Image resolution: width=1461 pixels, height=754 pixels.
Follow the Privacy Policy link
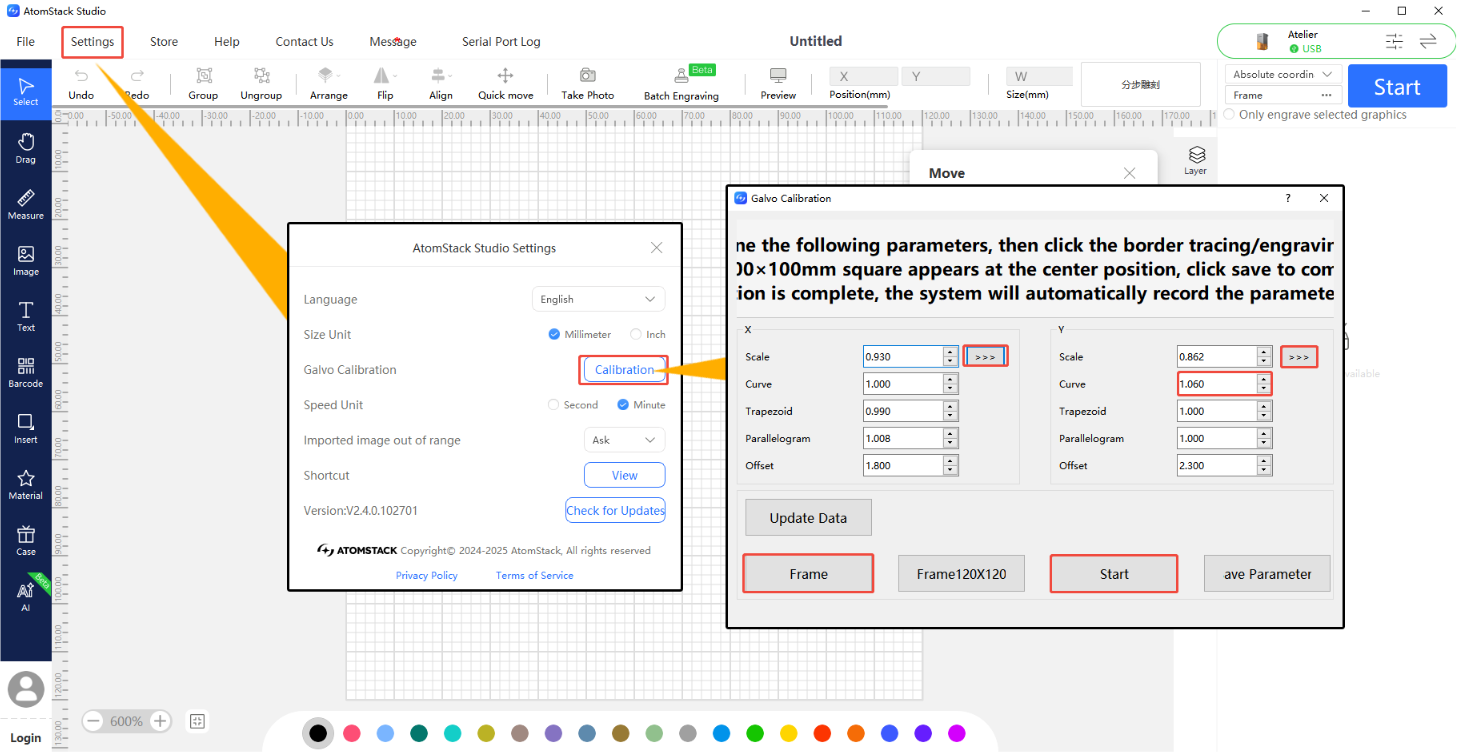coord(427,575)
